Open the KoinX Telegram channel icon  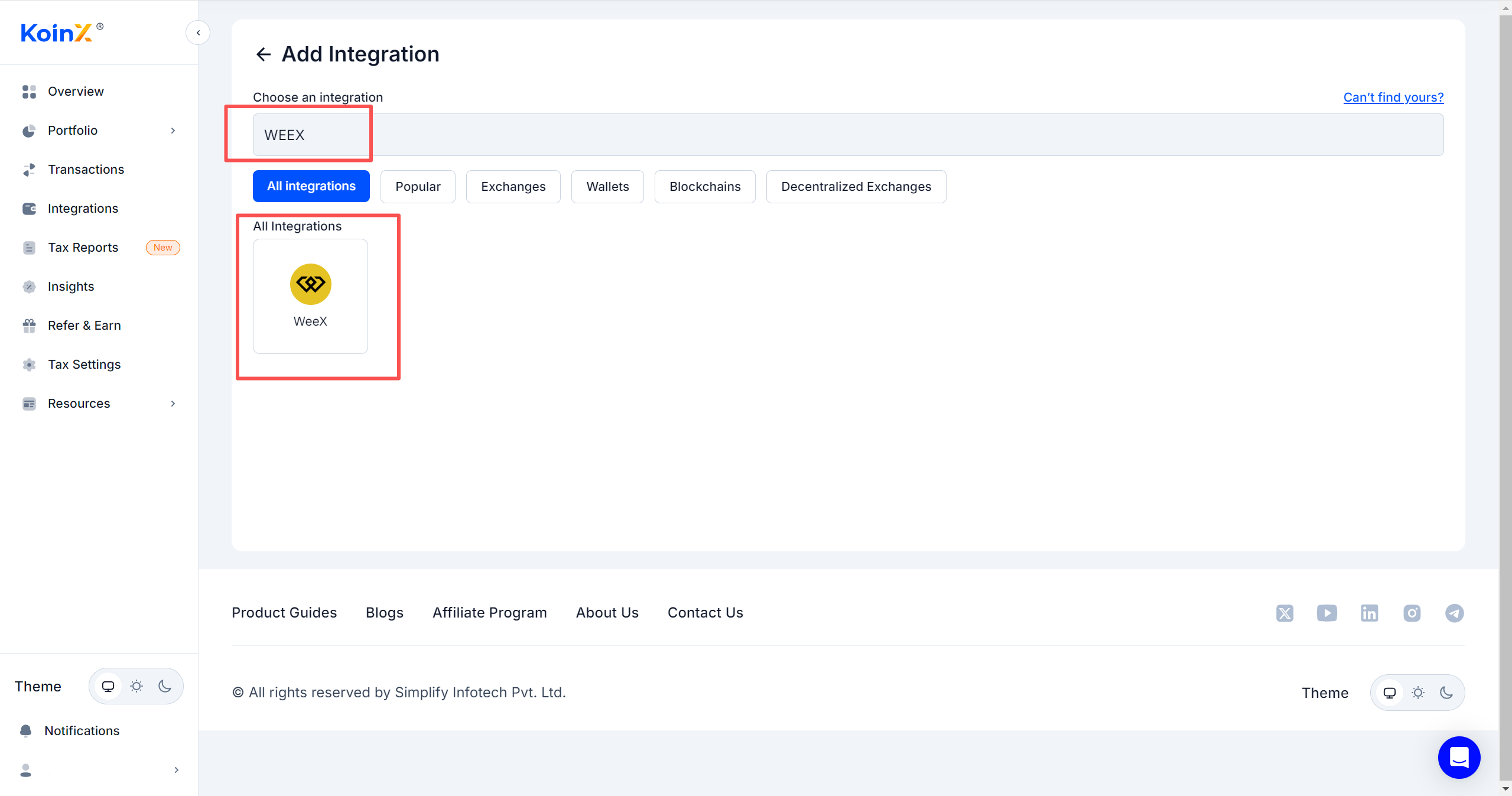pos(1454,613)
